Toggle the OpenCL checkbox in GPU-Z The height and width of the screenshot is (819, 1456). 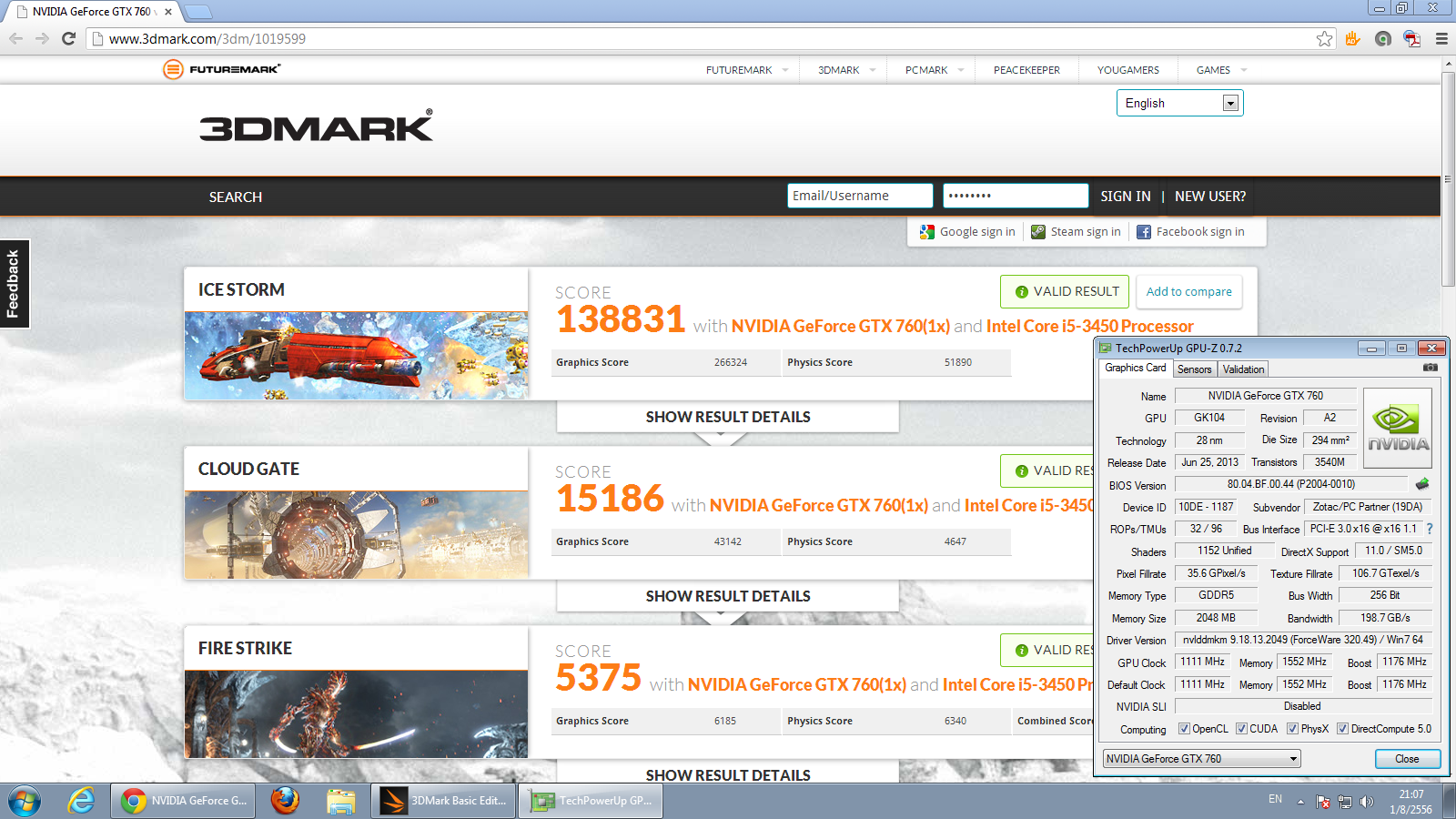[x=1184, y=729]
